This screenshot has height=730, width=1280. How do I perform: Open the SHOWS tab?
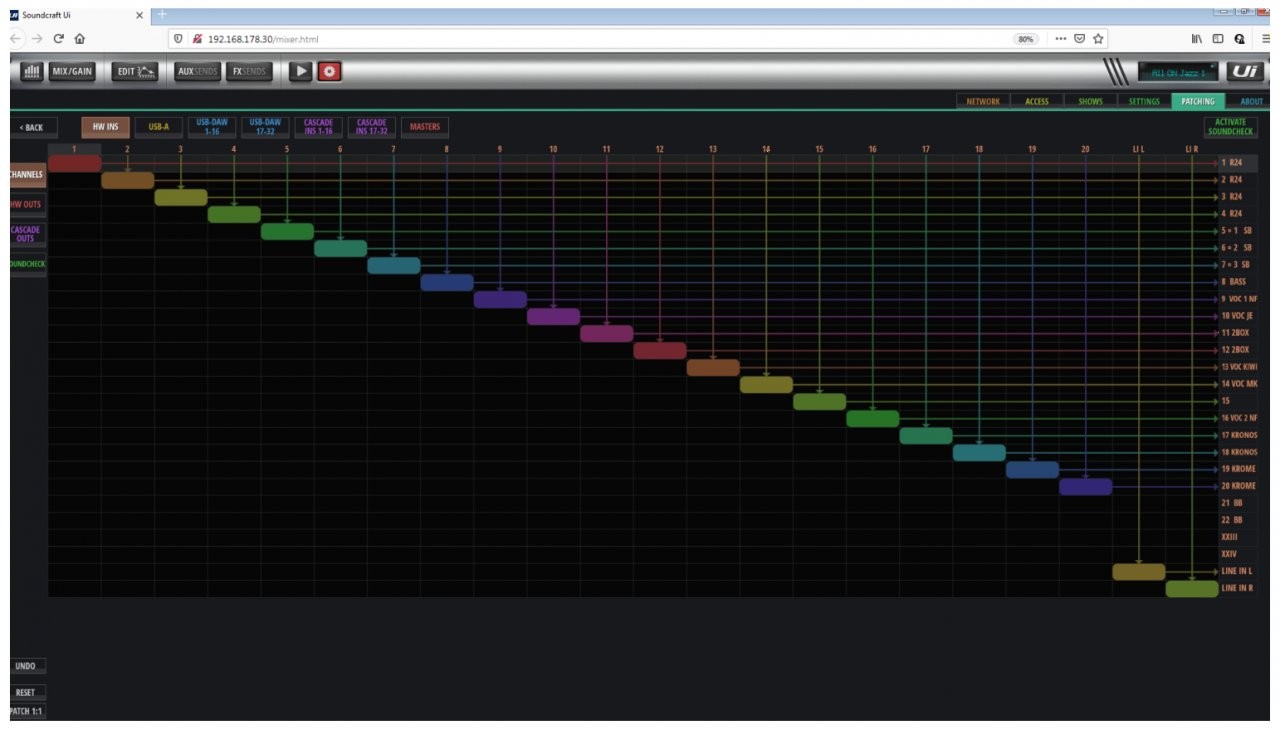click(1090, 101)
